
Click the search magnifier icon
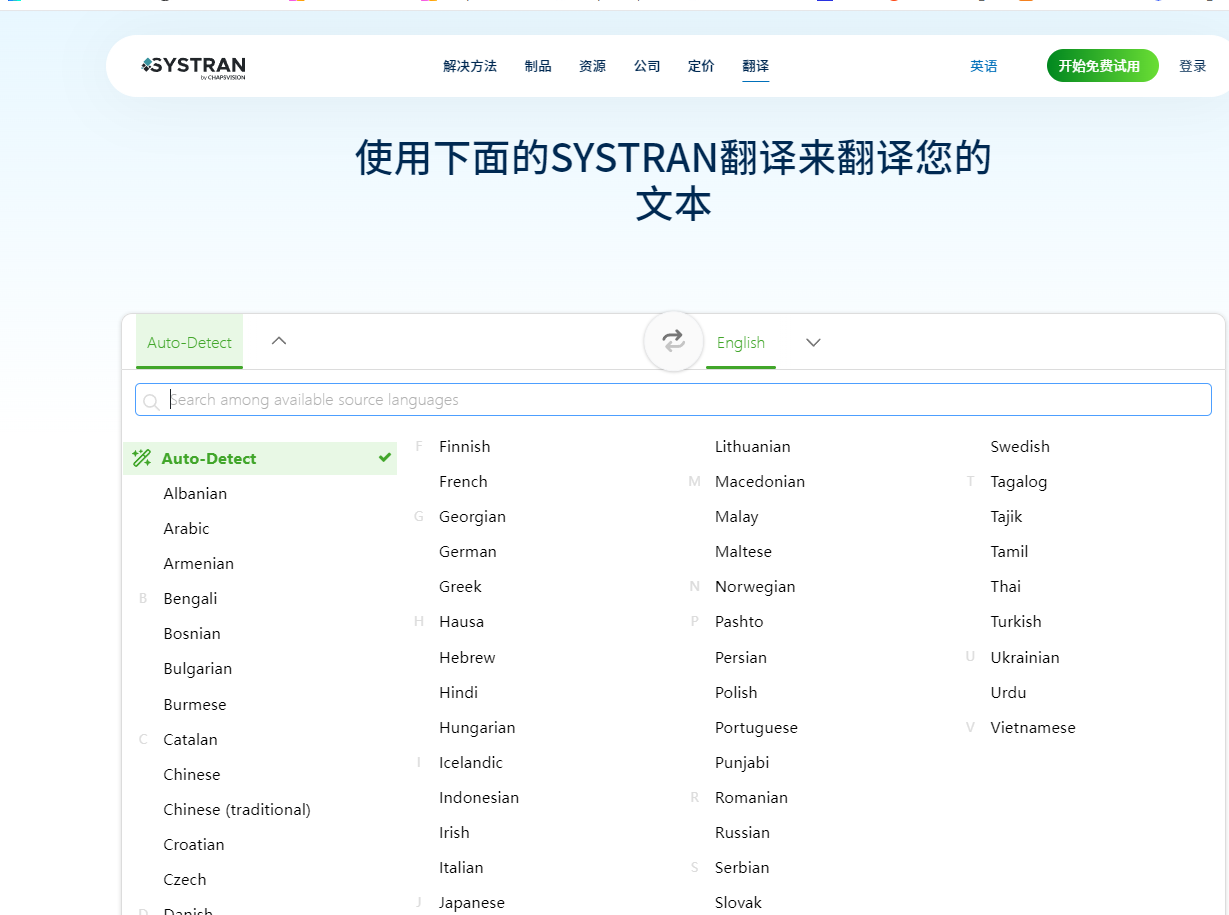tap(151, 401)
